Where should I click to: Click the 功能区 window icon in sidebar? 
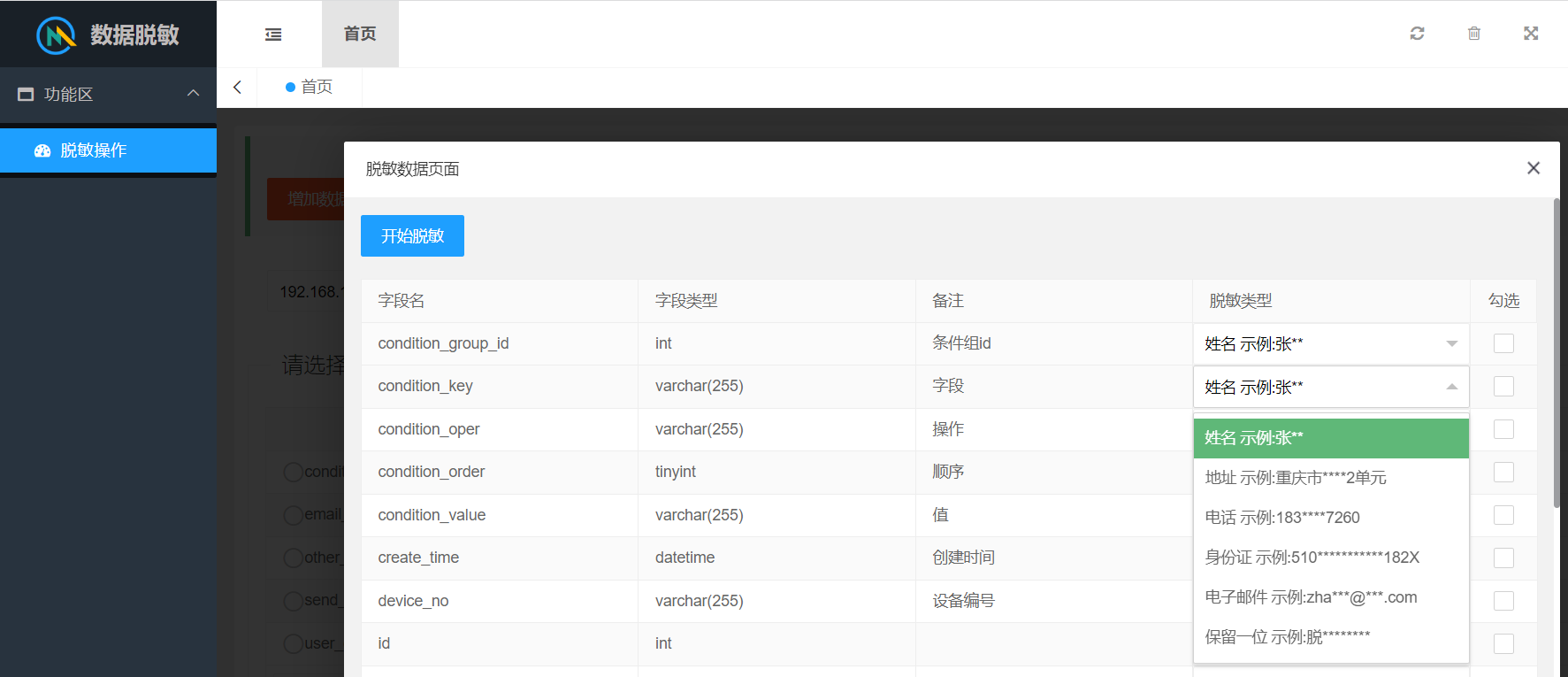[x=26, y=94]
